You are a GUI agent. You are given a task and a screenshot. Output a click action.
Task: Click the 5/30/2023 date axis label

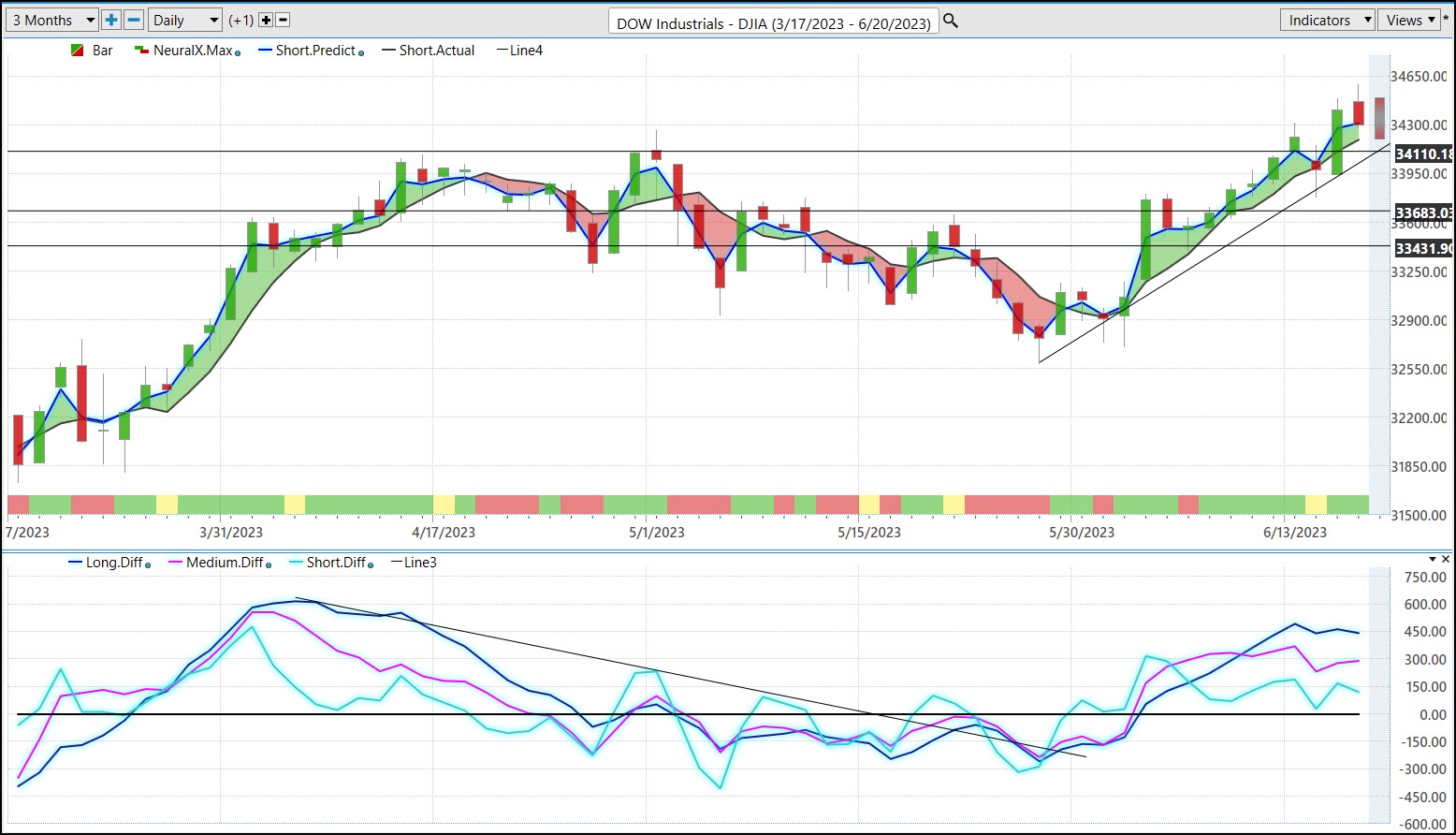point(1082,532)
